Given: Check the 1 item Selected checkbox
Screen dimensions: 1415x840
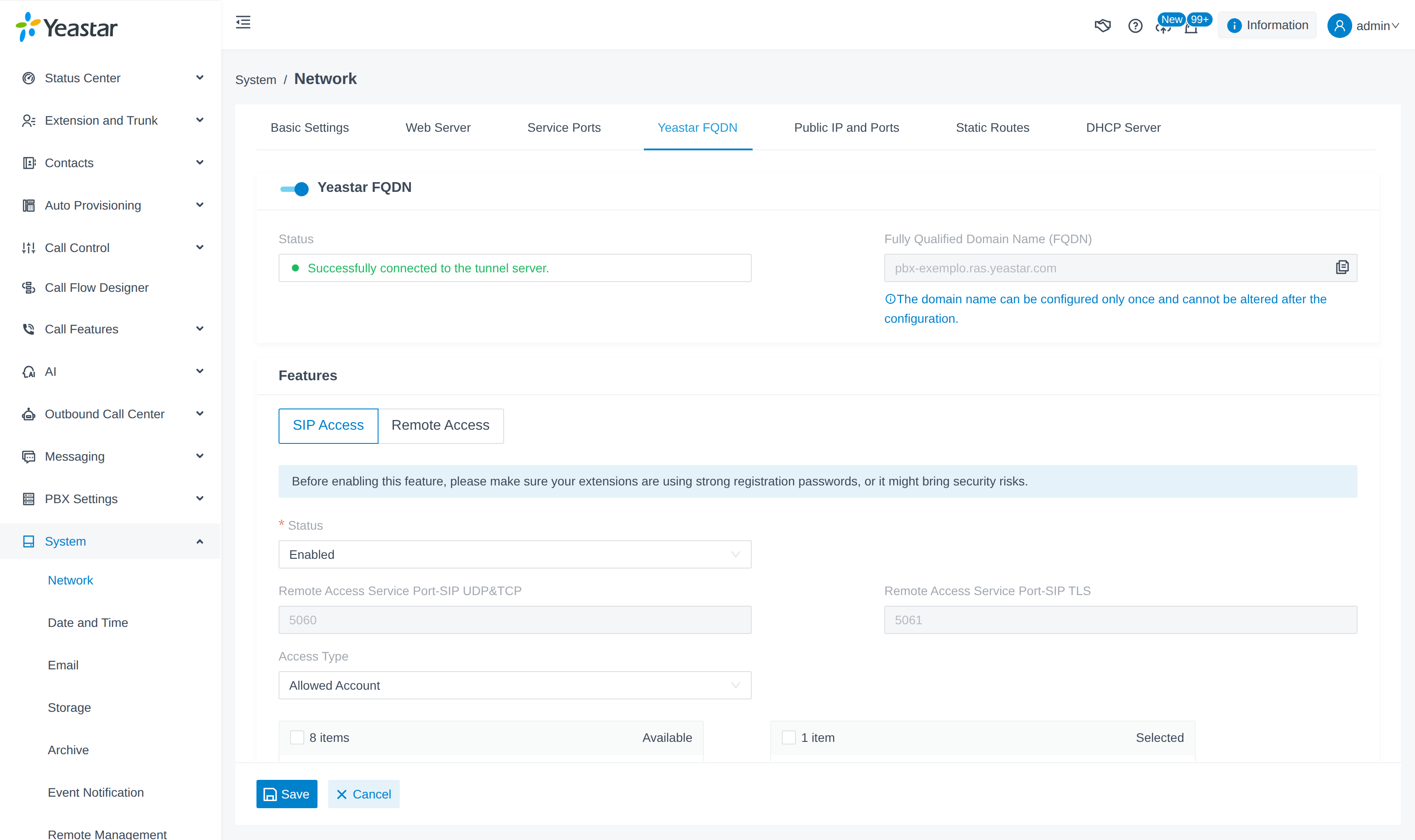Looking at the screenshot, I should tap(788, 737).
